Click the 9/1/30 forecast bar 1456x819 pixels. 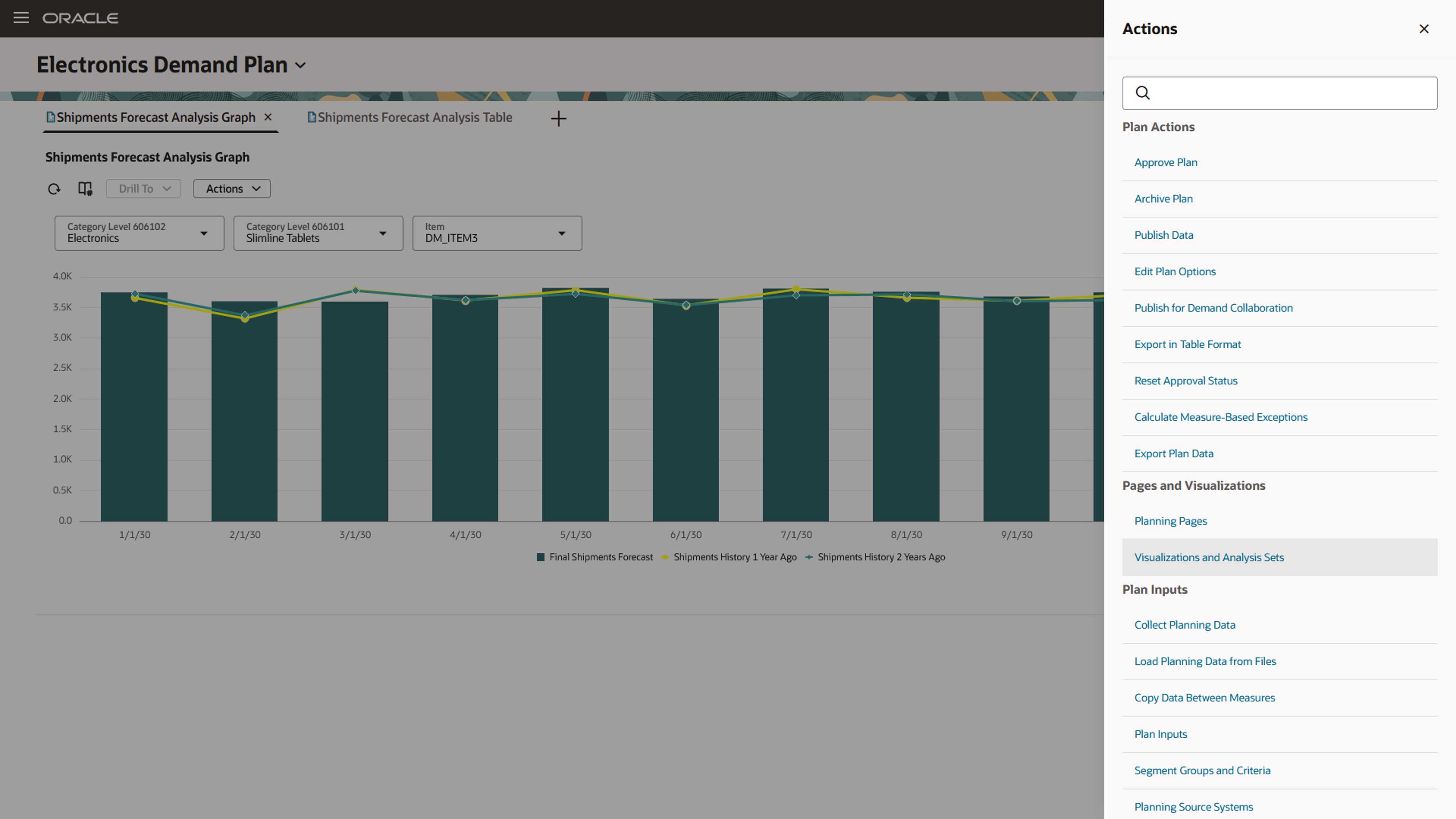pos(1016,409)
